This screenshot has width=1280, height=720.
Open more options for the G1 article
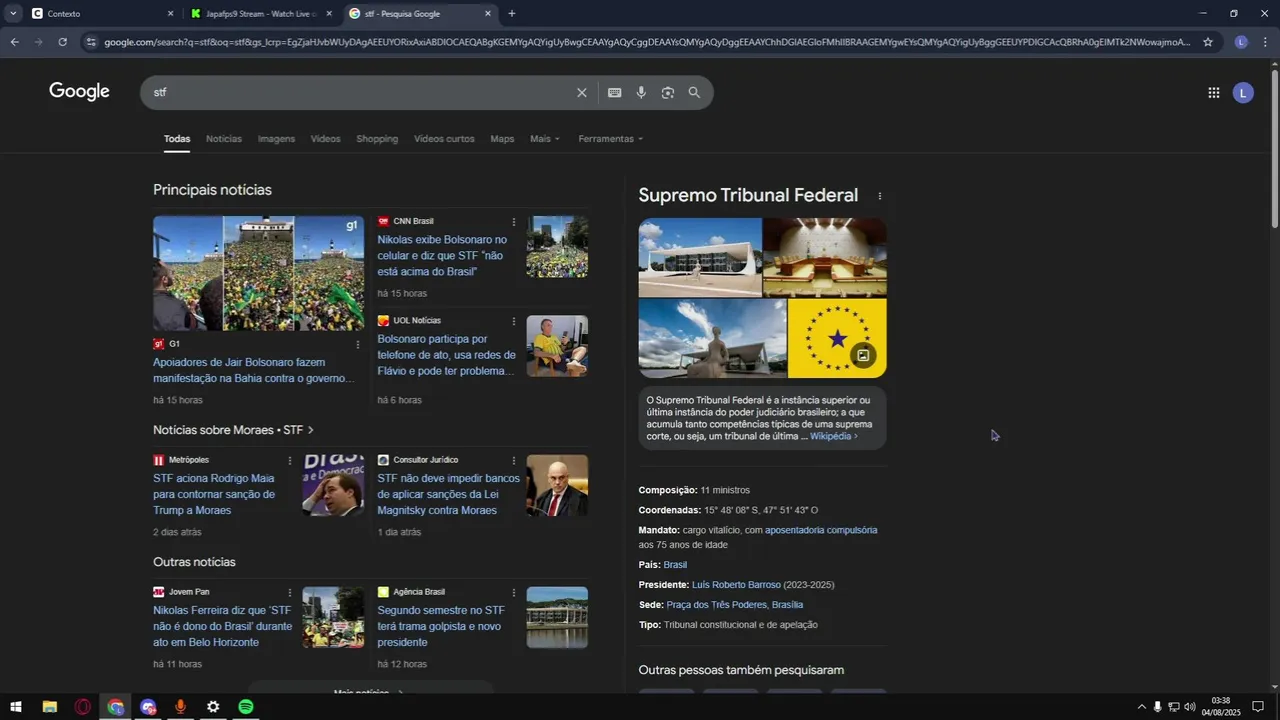point(358,344)
